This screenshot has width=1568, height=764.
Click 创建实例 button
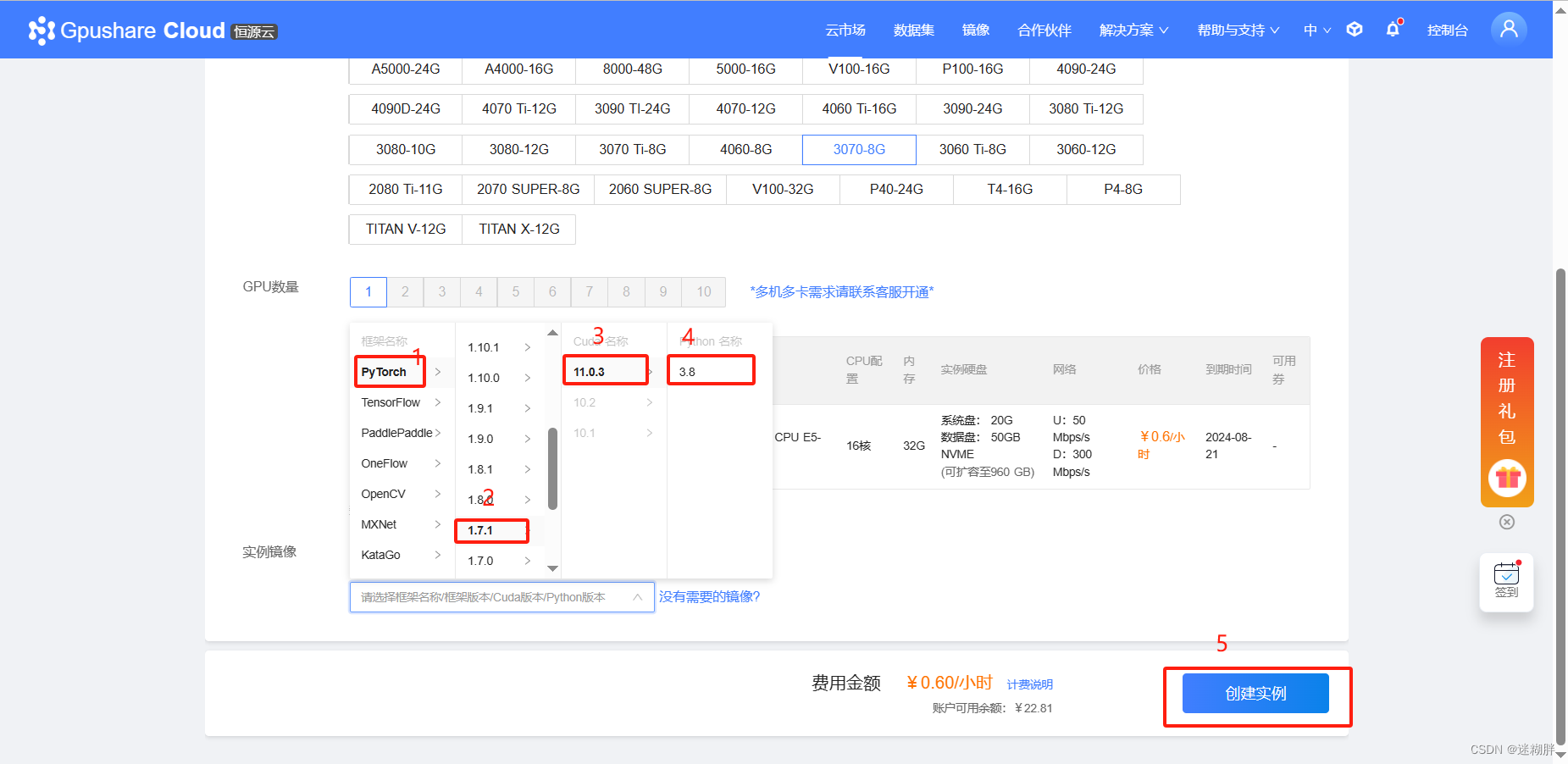(1255, 694)
